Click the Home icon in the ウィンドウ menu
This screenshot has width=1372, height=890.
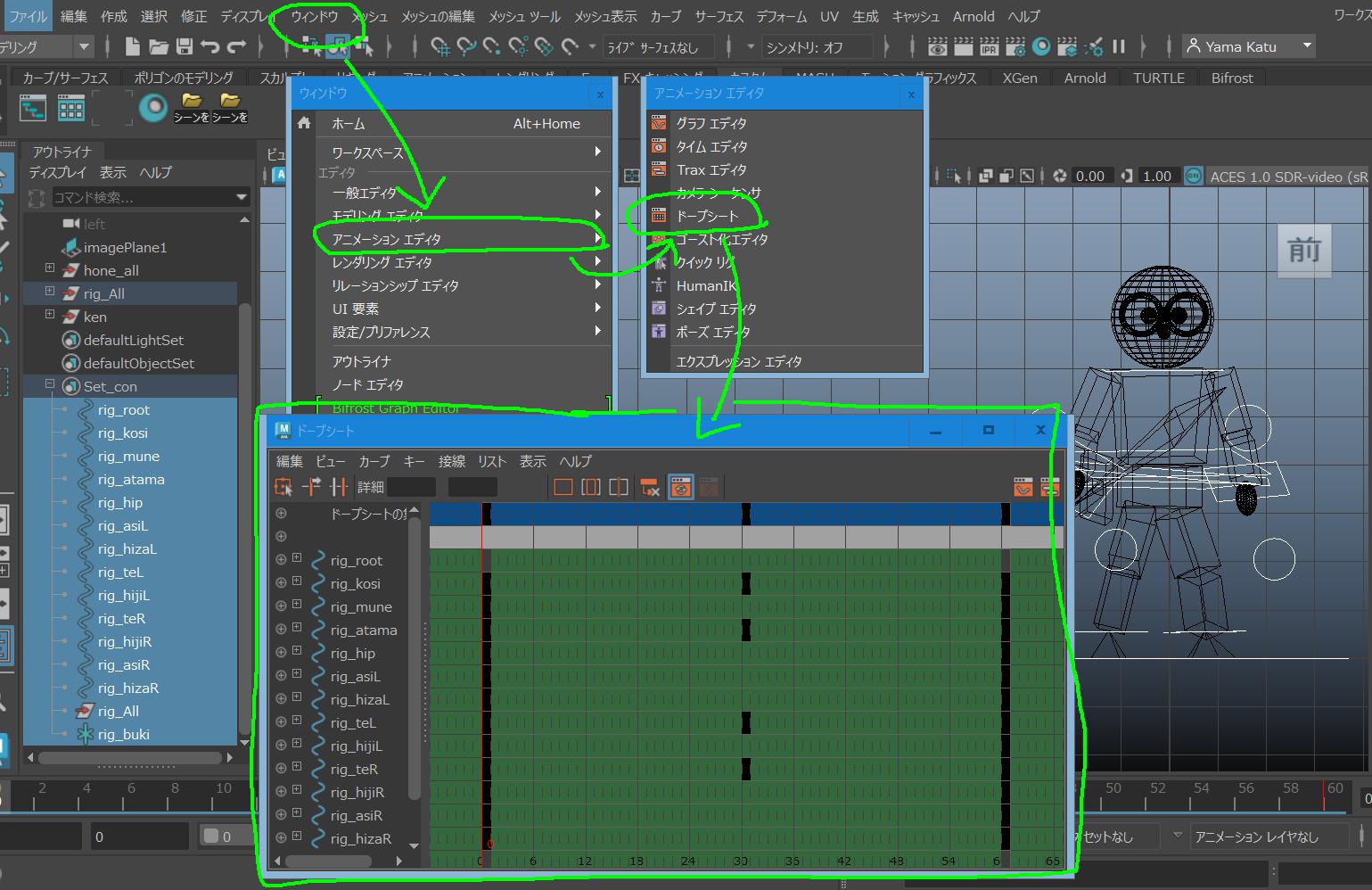click(304, 123)
